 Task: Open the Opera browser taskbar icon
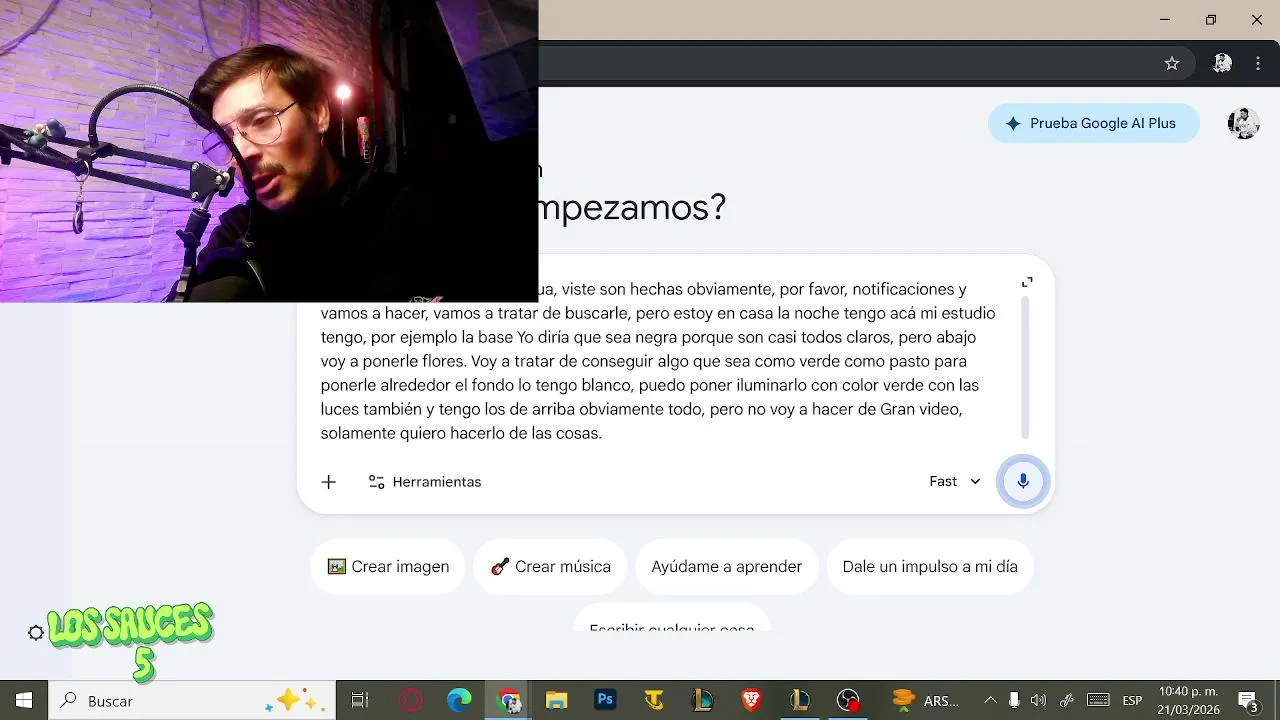pos(411,701)
